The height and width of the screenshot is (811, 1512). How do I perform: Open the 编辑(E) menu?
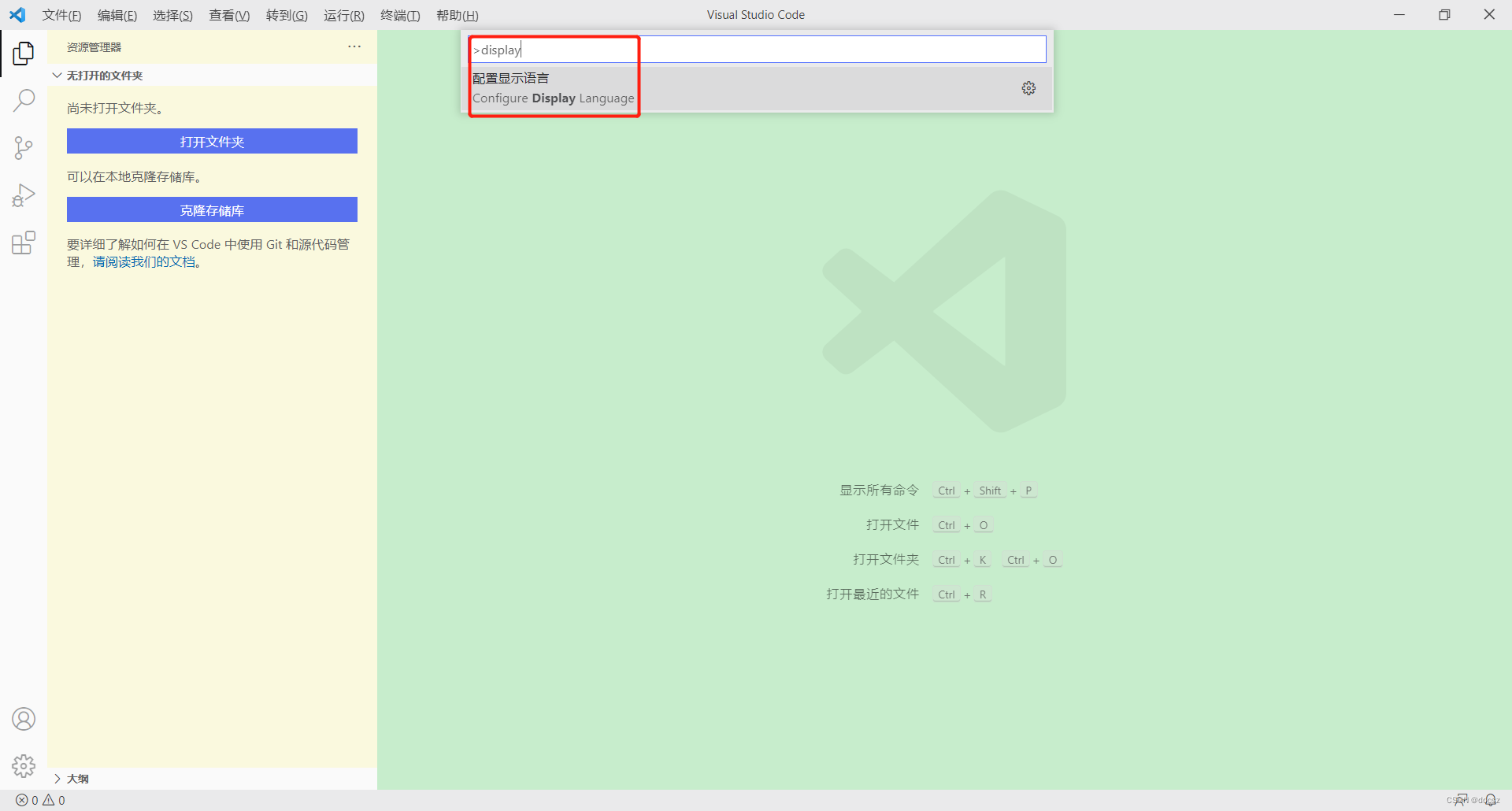[x=117, y=16]
